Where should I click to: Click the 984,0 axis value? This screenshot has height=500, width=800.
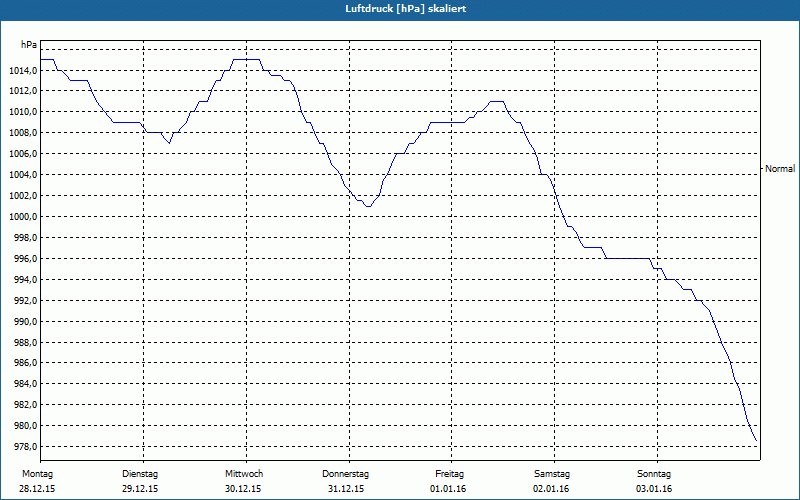click(x=25, y=384)
